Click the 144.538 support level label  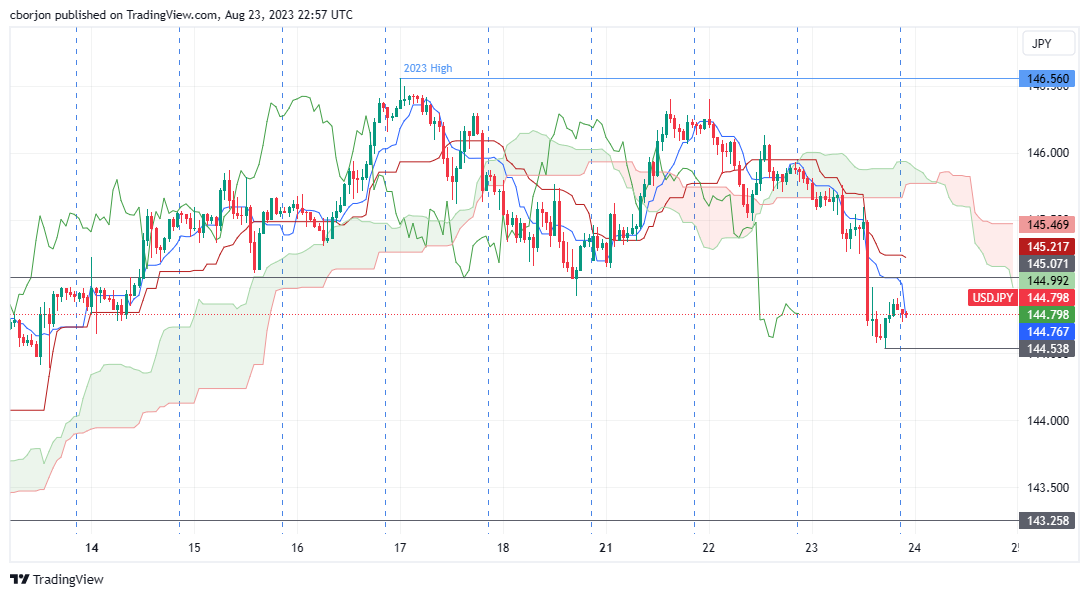(1044, 348)
